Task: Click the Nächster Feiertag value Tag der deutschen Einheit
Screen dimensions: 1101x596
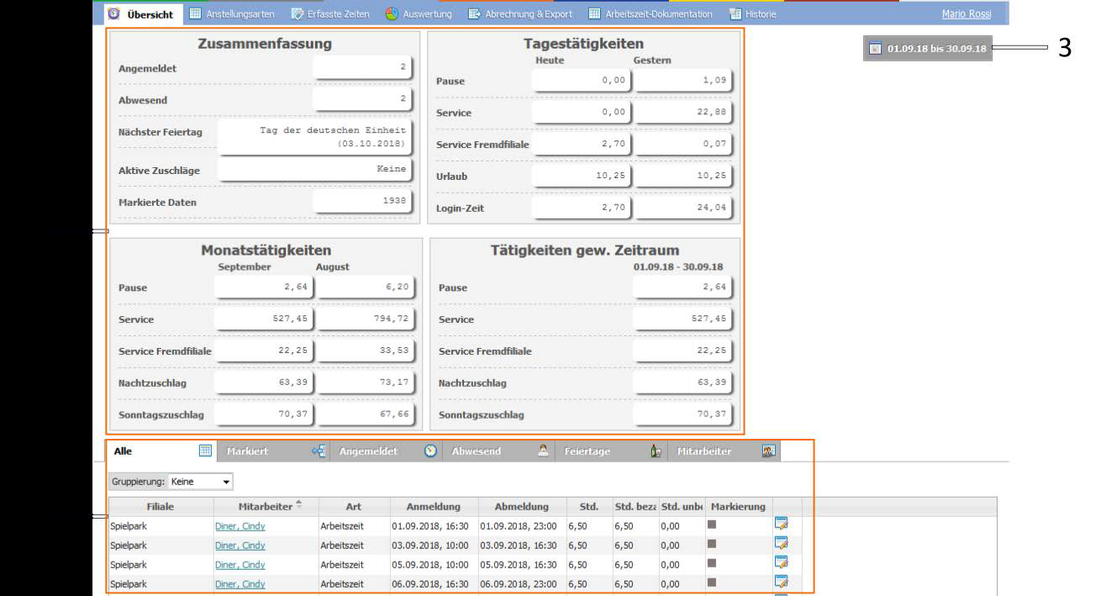Action: tap(315, 136)
